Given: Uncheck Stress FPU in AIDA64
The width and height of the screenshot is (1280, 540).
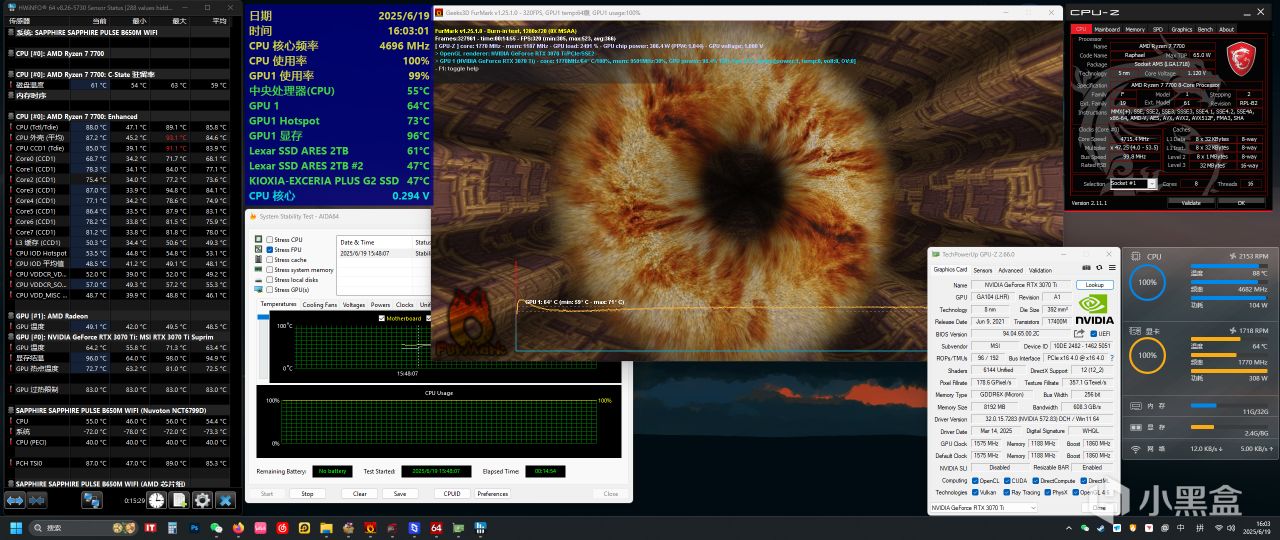Looking at the screenshot, I should pyautogui.click(x=270, y=250).
